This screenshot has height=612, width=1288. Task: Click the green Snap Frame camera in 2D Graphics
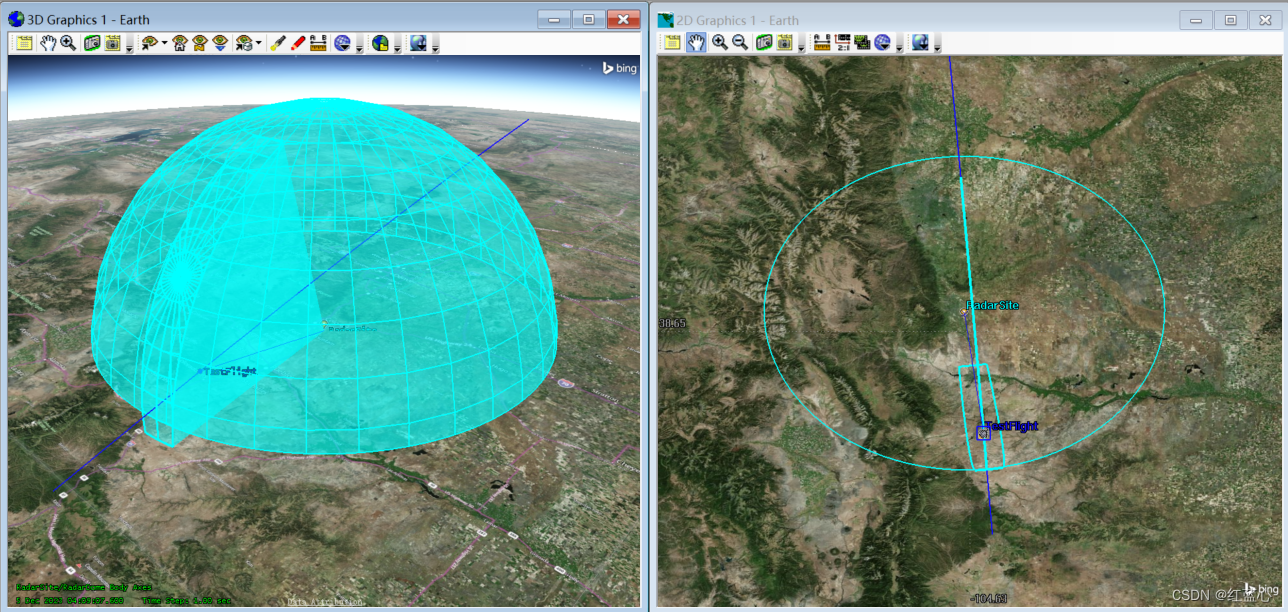coord(764,42)
